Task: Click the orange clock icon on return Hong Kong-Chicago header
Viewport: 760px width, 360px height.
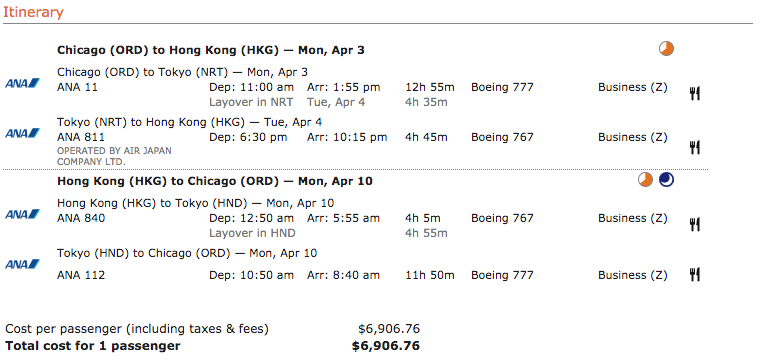Action: pyautogui.click(x=645, y=180)
